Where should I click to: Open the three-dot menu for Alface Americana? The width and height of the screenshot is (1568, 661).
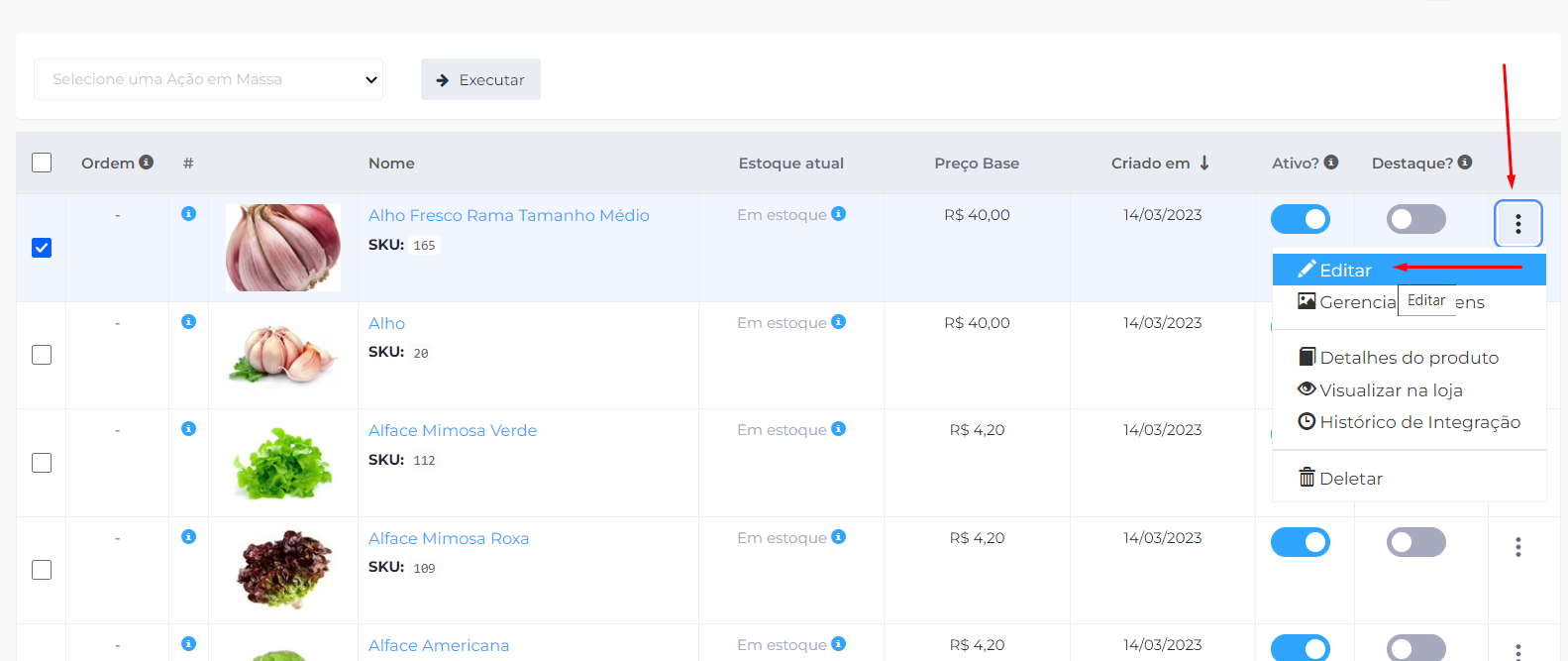[1517, 651]
